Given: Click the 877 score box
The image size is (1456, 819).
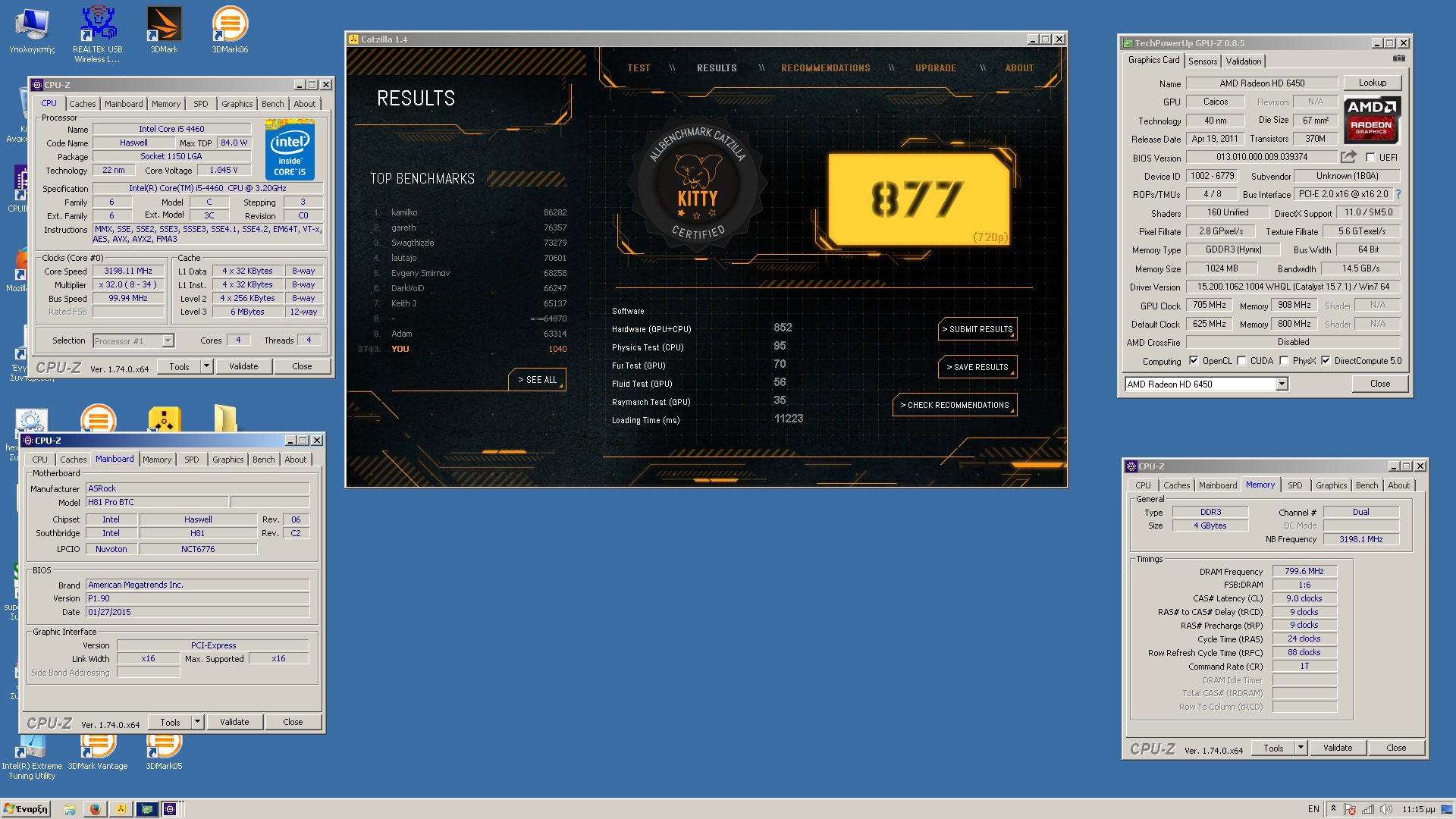Looking at the screenshot, I should (918, 199).
